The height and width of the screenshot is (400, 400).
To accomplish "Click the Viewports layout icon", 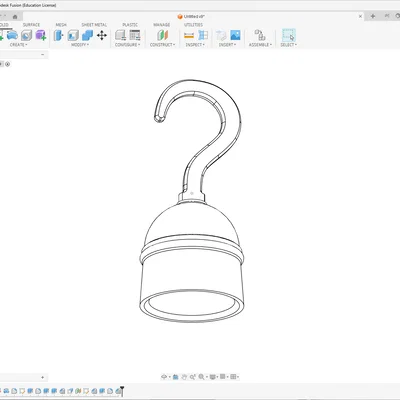I will [x=233, y=377].
